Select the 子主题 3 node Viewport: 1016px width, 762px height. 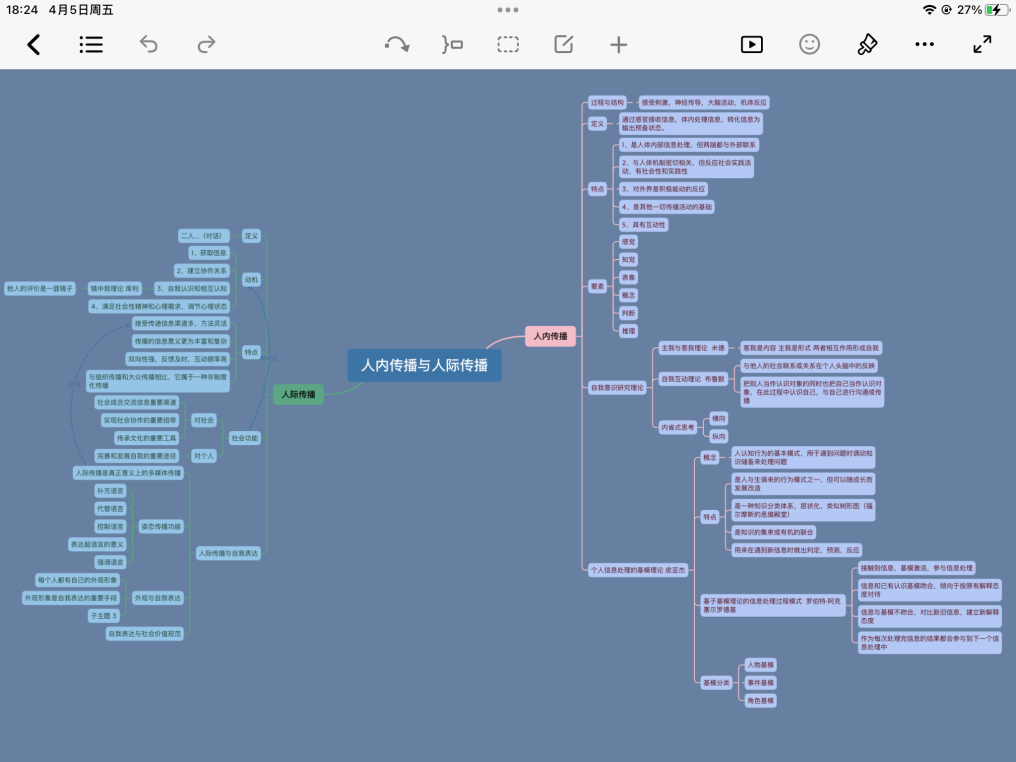pyautogui.click(x=104, y=616)
